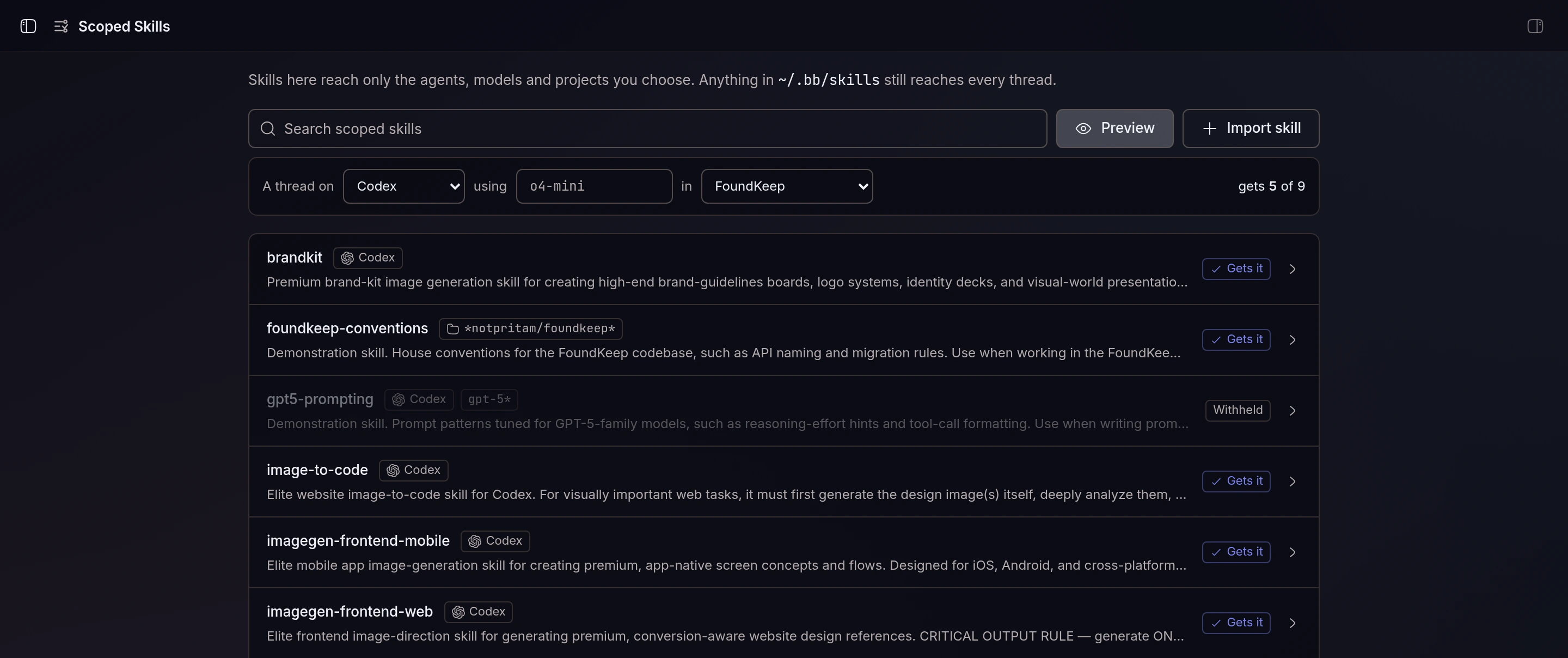The image size is (1568, 658).
Task: Click the Codex tag on gpt5-prompting
Action: click(419, 399)
